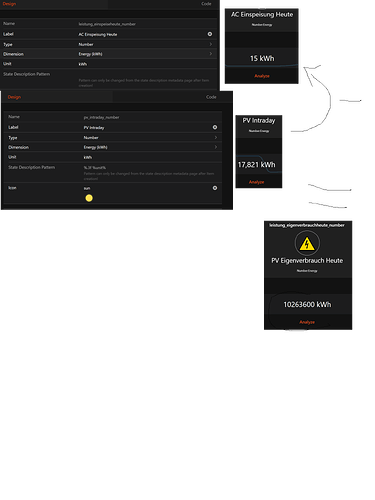Image resolution: width=375 pixels, height=500 pixels.
Task: Select the 10263600 kWh value
Action: click(x=307, y=304)
